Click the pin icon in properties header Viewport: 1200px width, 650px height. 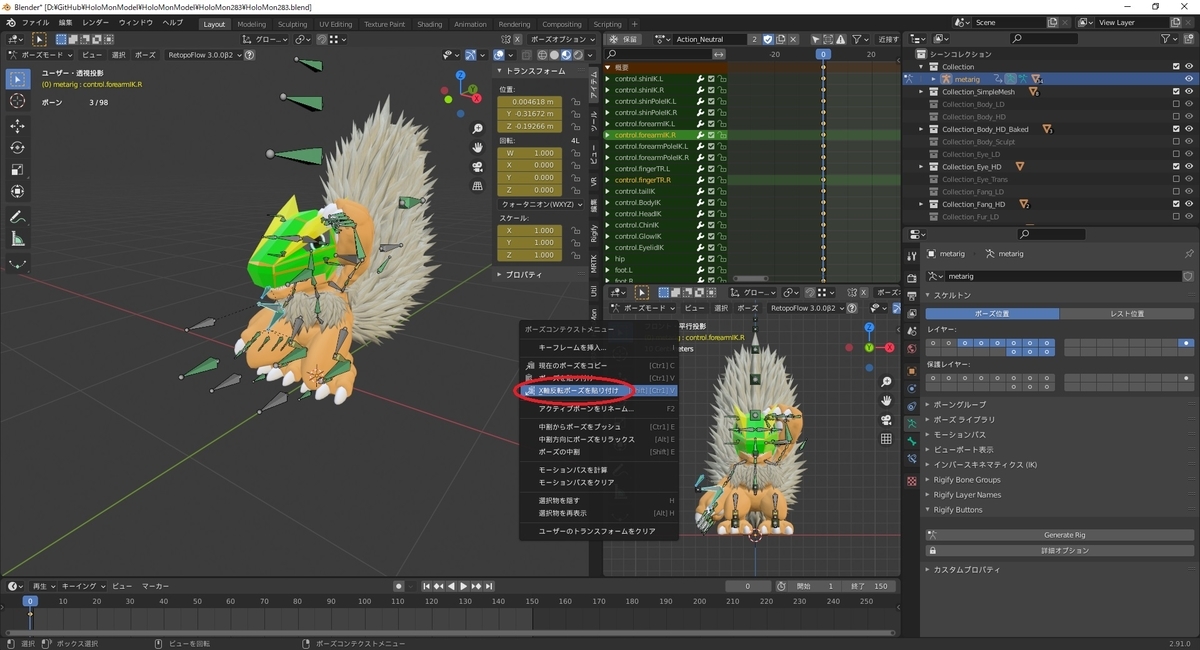click(1188, 254)
